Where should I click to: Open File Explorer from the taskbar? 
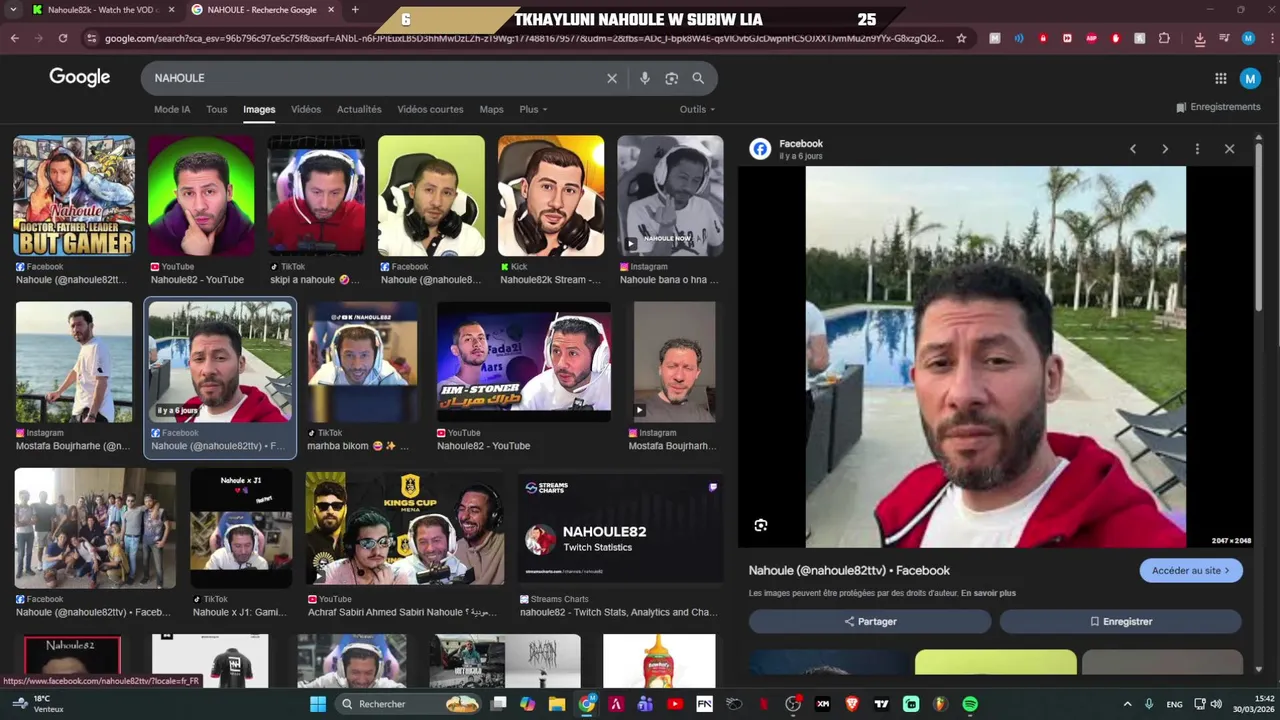coord(557,704)
